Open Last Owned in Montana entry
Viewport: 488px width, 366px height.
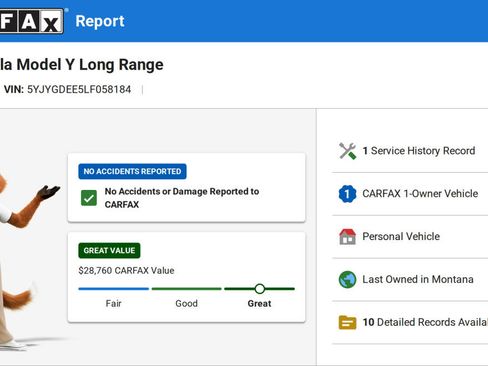(410, 279)
